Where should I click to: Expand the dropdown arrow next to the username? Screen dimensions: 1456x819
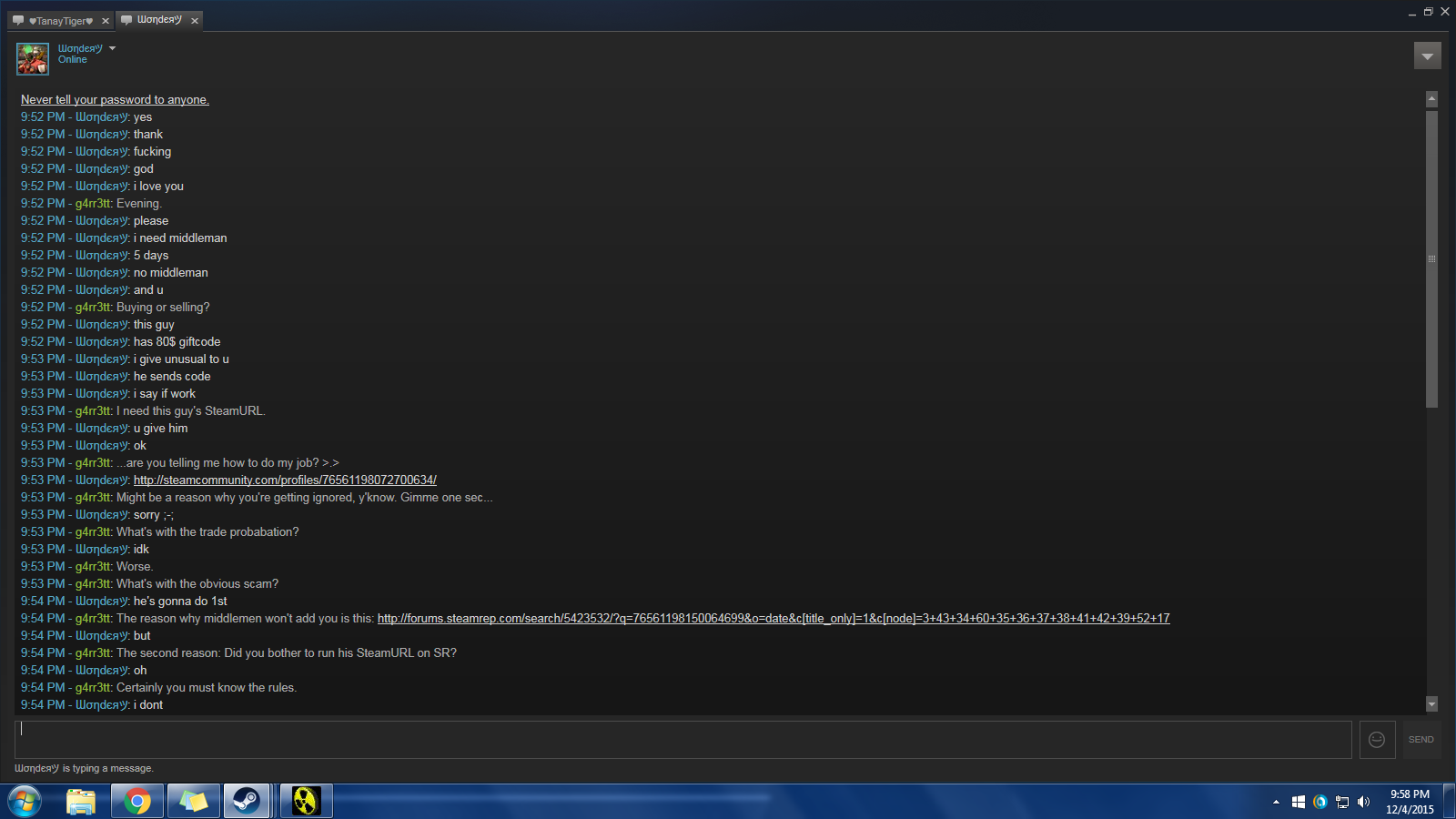point(112,48)
